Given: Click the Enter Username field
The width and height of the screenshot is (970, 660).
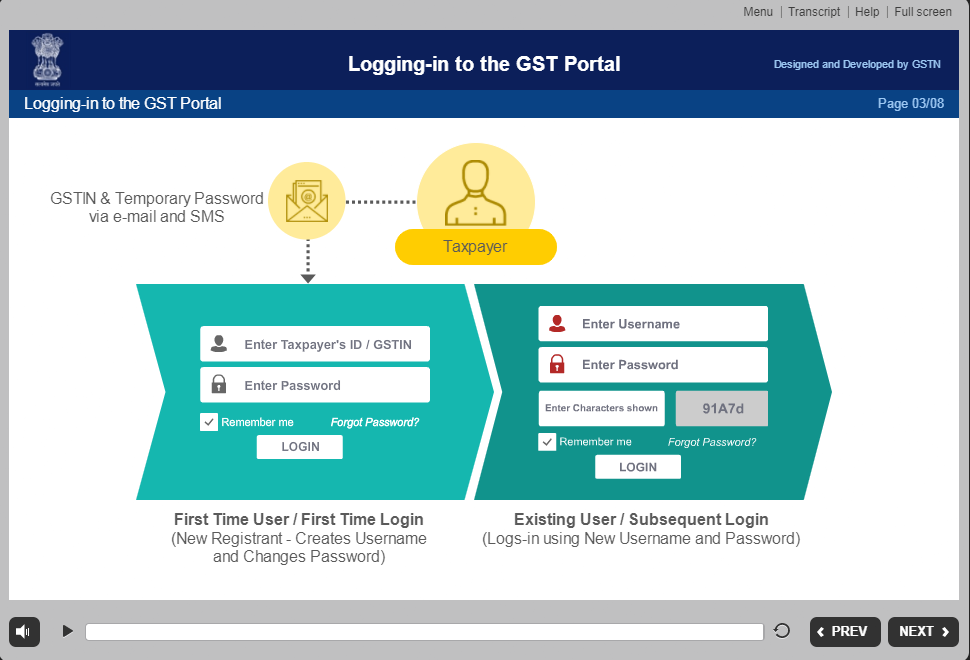Looking at the screenshot, I should tap(653, 324).
